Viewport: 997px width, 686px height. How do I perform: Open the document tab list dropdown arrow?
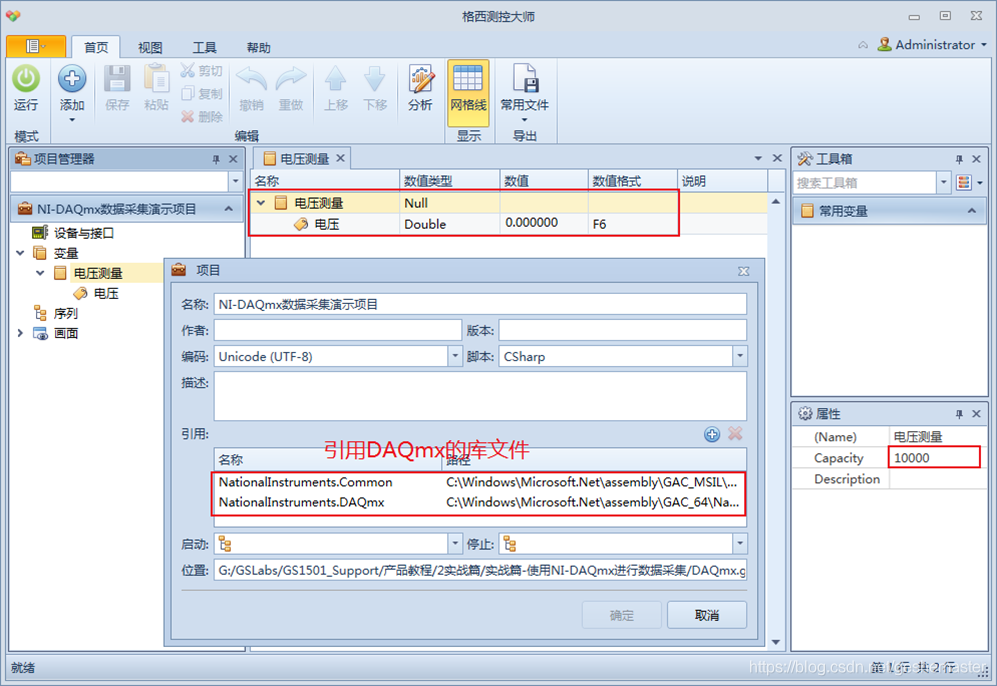[758, 158]
